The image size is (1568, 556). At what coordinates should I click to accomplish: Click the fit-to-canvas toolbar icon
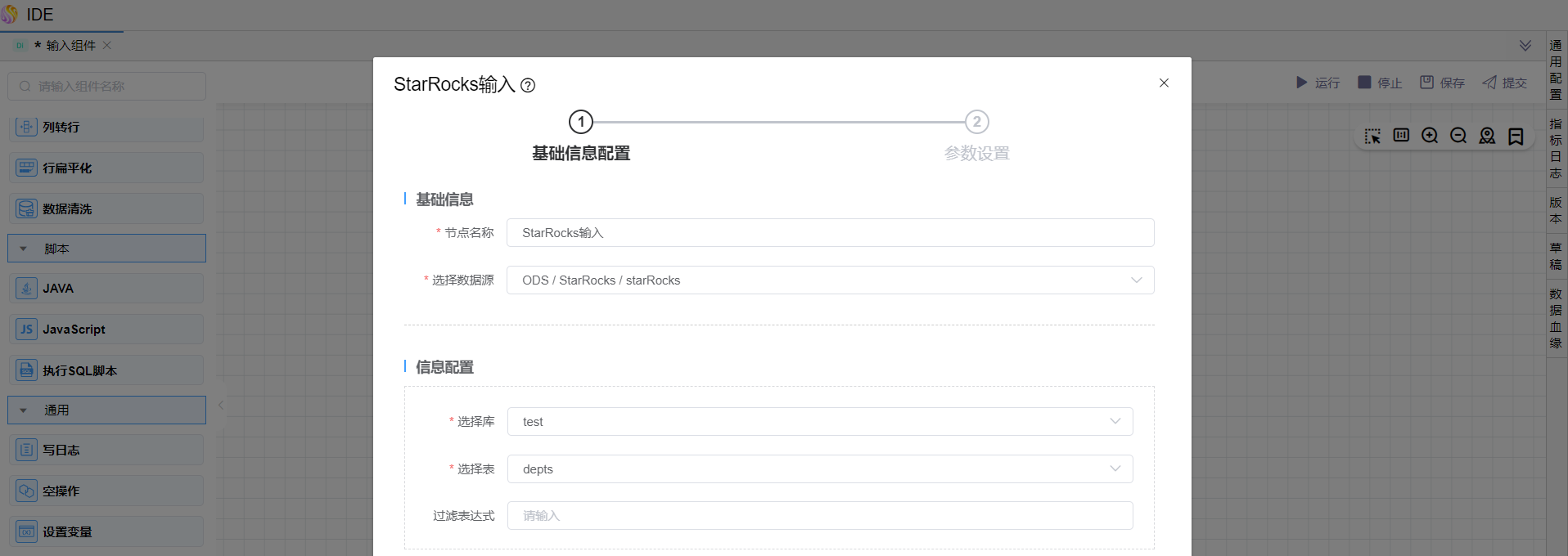(1401, 136)
